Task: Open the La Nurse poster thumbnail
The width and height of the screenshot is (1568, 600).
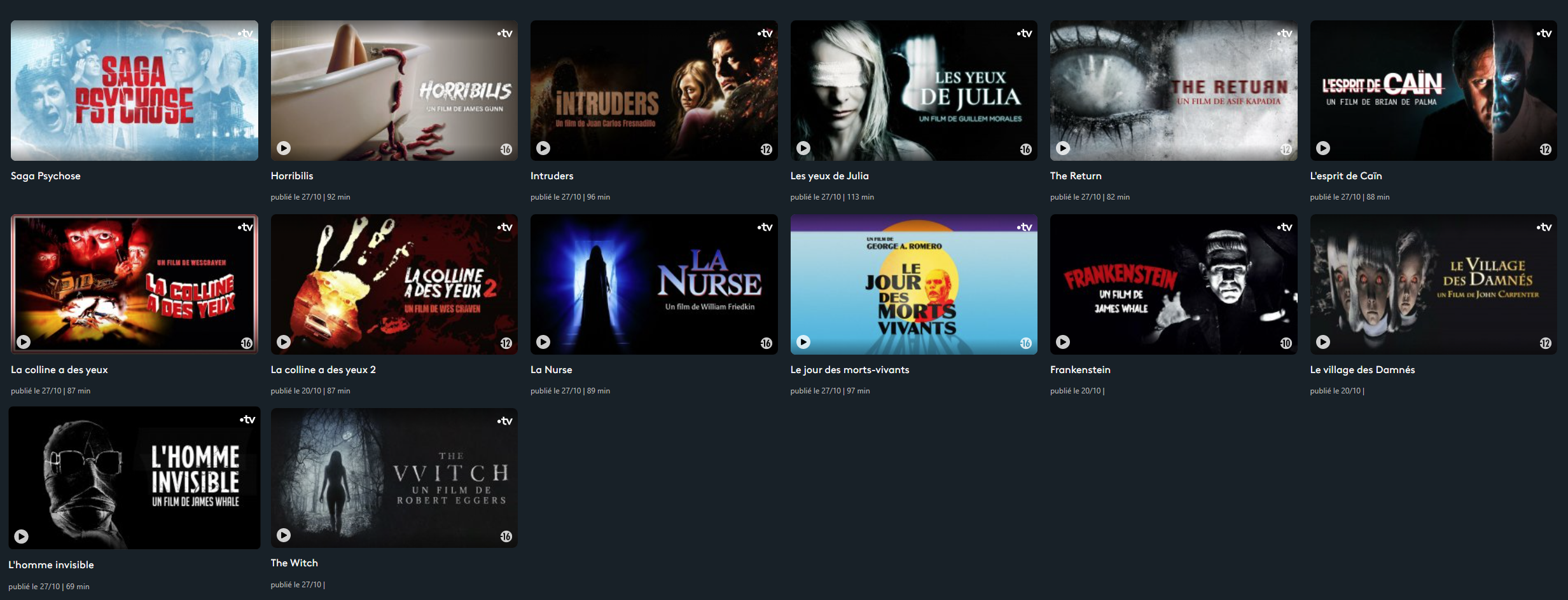Action: click(654, 284)
